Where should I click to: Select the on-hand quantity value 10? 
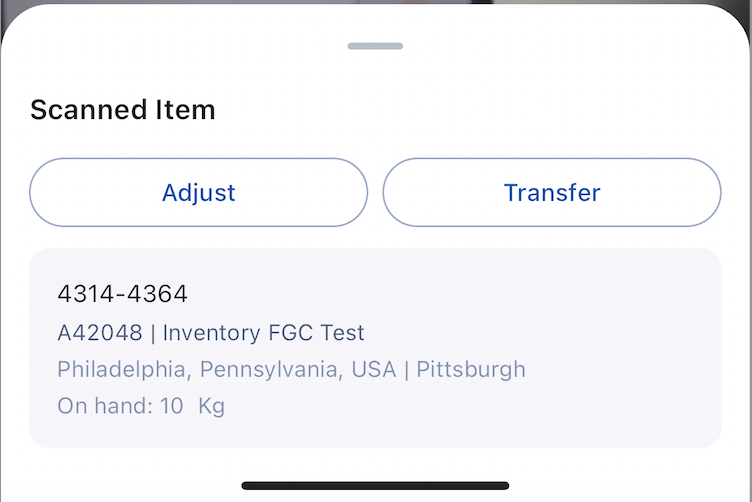click(x=171, y=407)
